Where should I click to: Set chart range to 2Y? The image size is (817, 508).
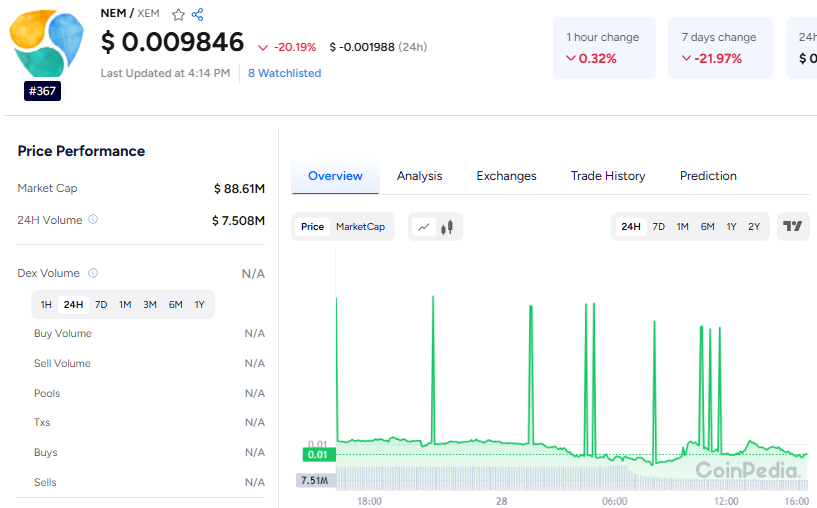(754, 227)
